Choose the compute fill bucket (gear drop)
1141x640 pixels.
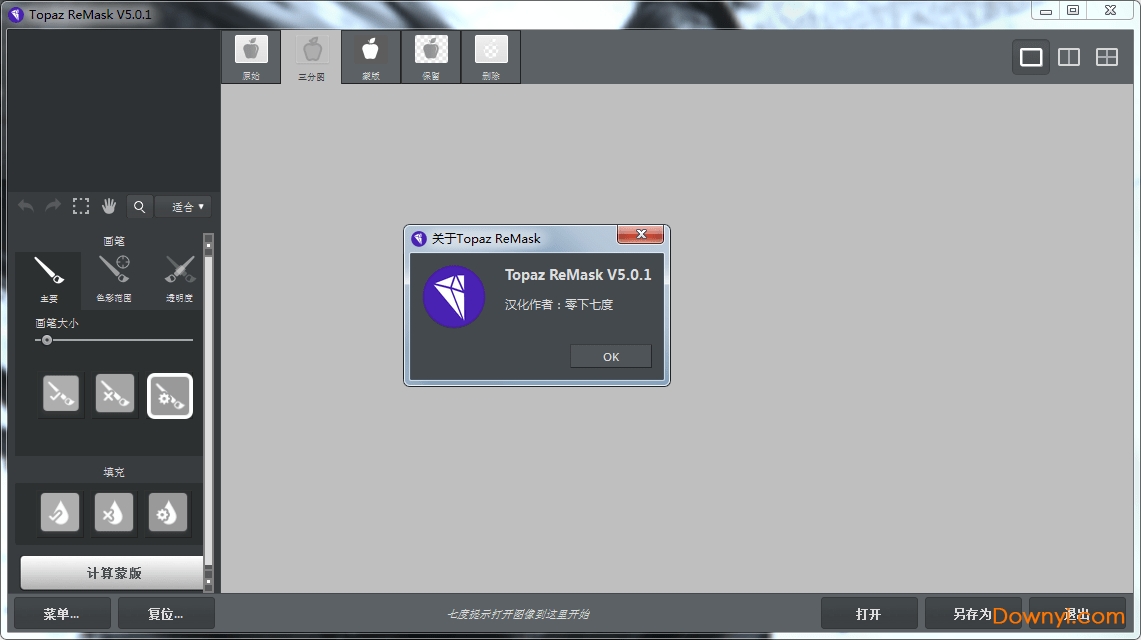(x=167, y=513)
